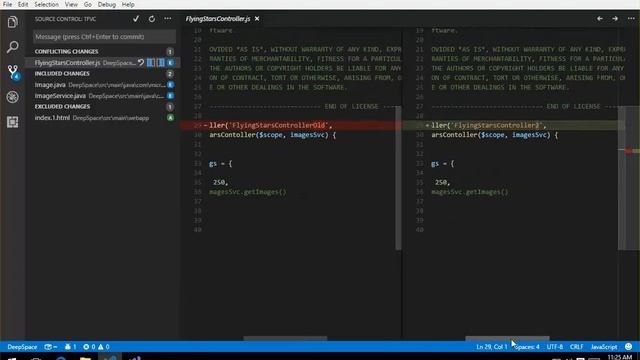Open the File menu
This screenshot has height=360, width=640.
coord(7,4)
